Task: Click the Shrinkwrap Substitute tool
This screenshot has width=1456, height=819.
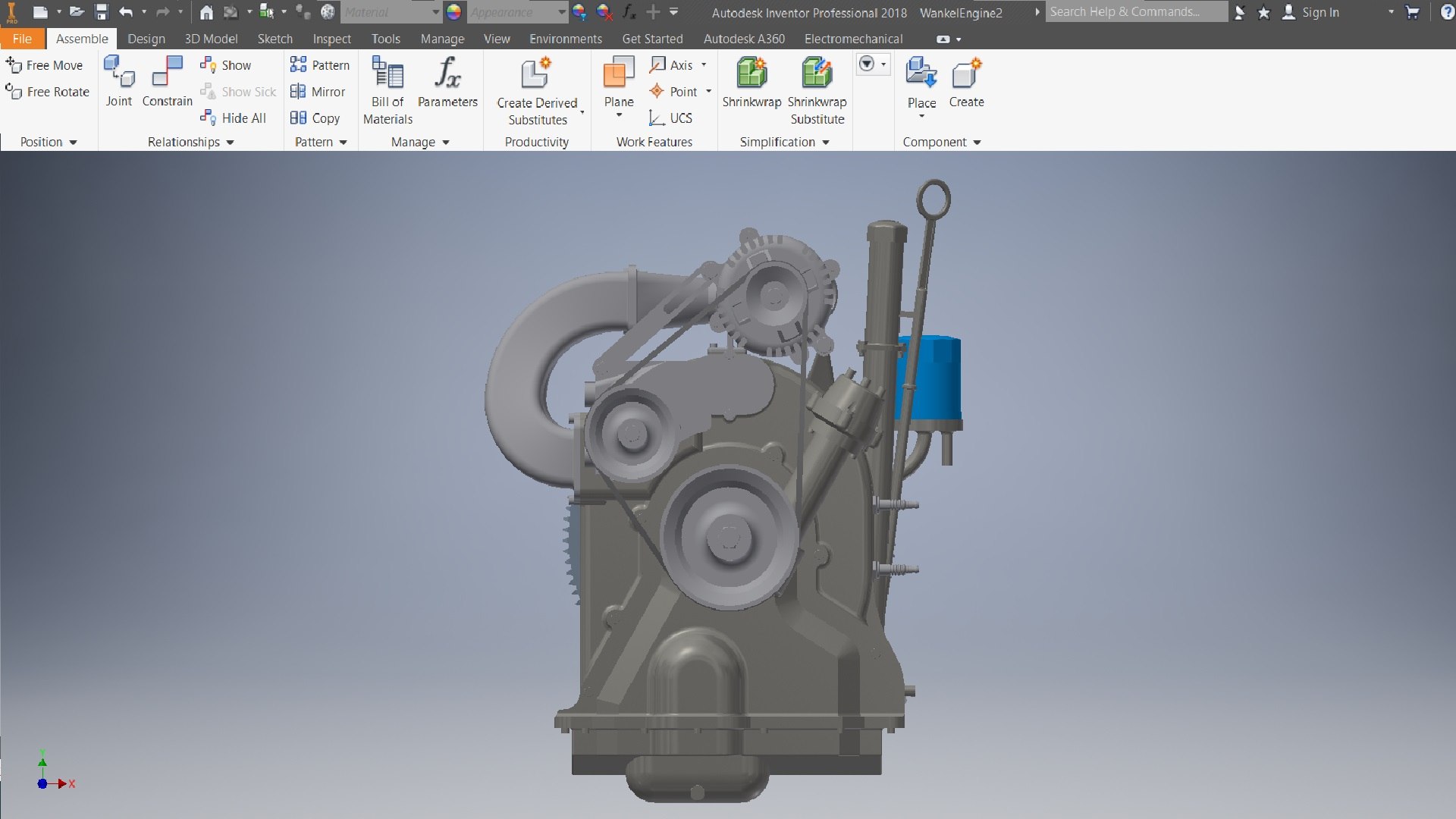Action: click(817, 91)
